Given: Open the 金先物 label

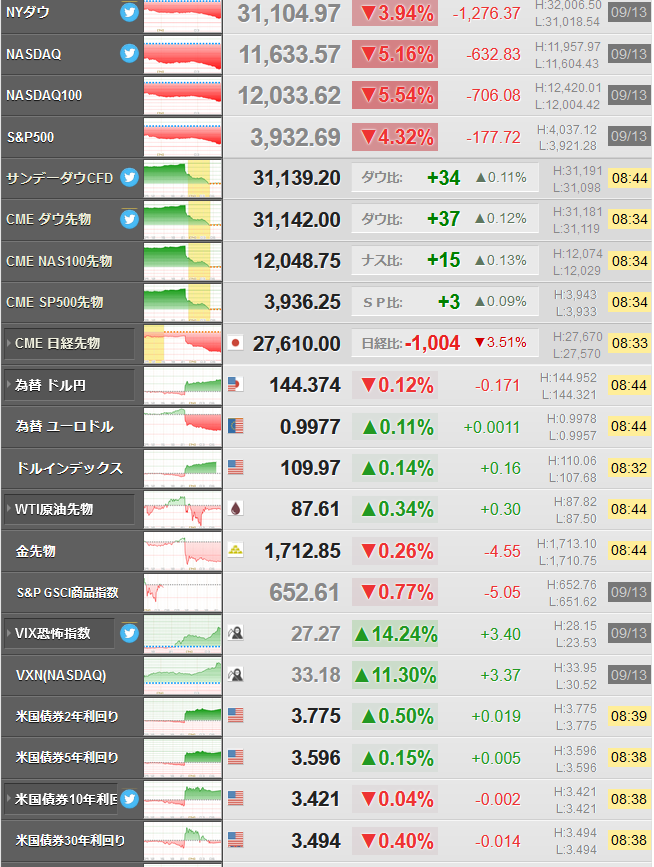Looking at the screenshot, I should click(35, 551).
